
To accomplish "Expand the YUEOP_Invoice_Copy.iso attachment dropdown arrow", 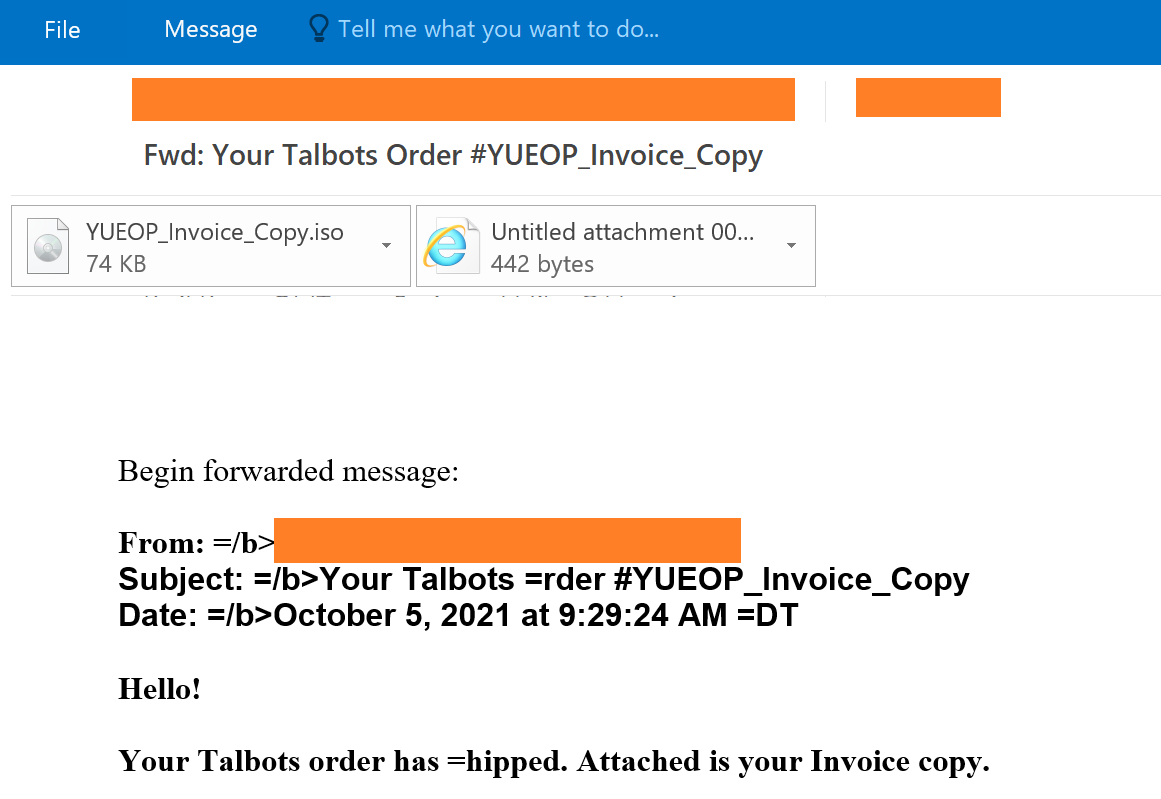I will click(x=386, y=246).
